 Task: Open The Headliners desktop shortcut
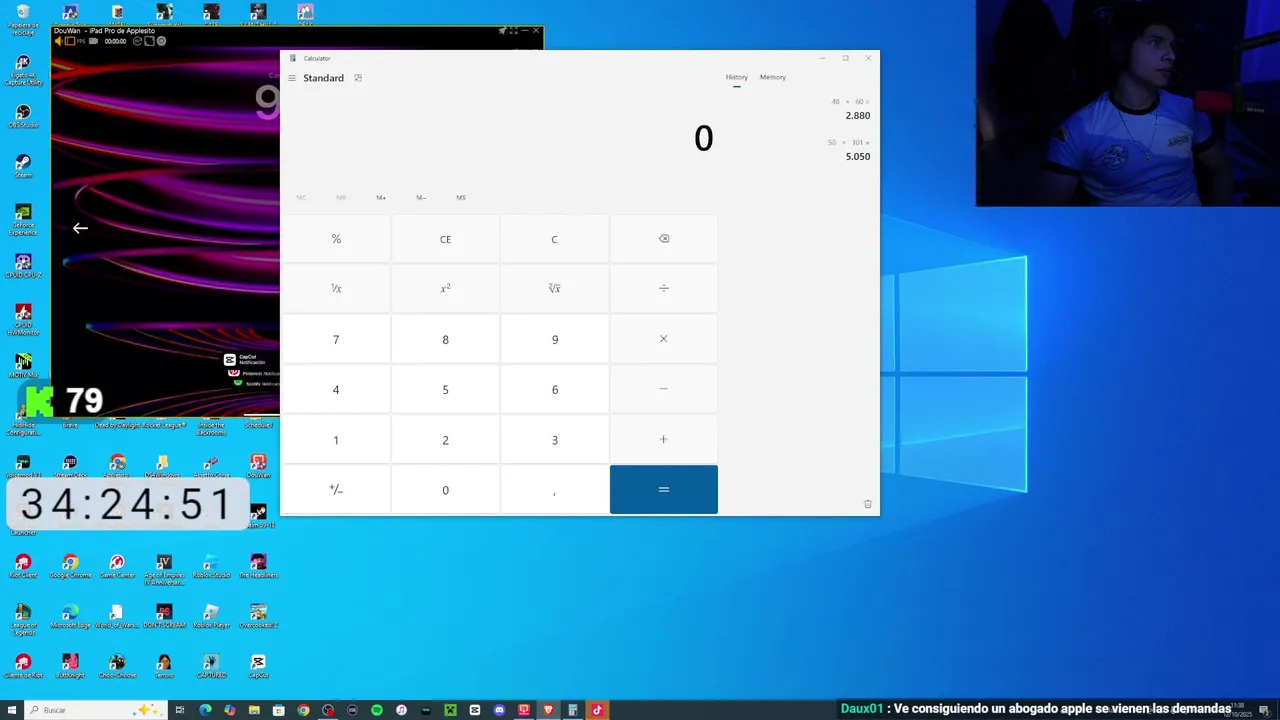point(258,566)
